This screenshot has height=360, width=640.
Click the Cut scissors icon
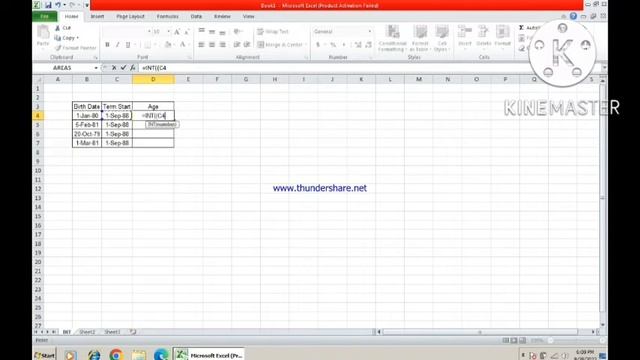click(58, 28)
